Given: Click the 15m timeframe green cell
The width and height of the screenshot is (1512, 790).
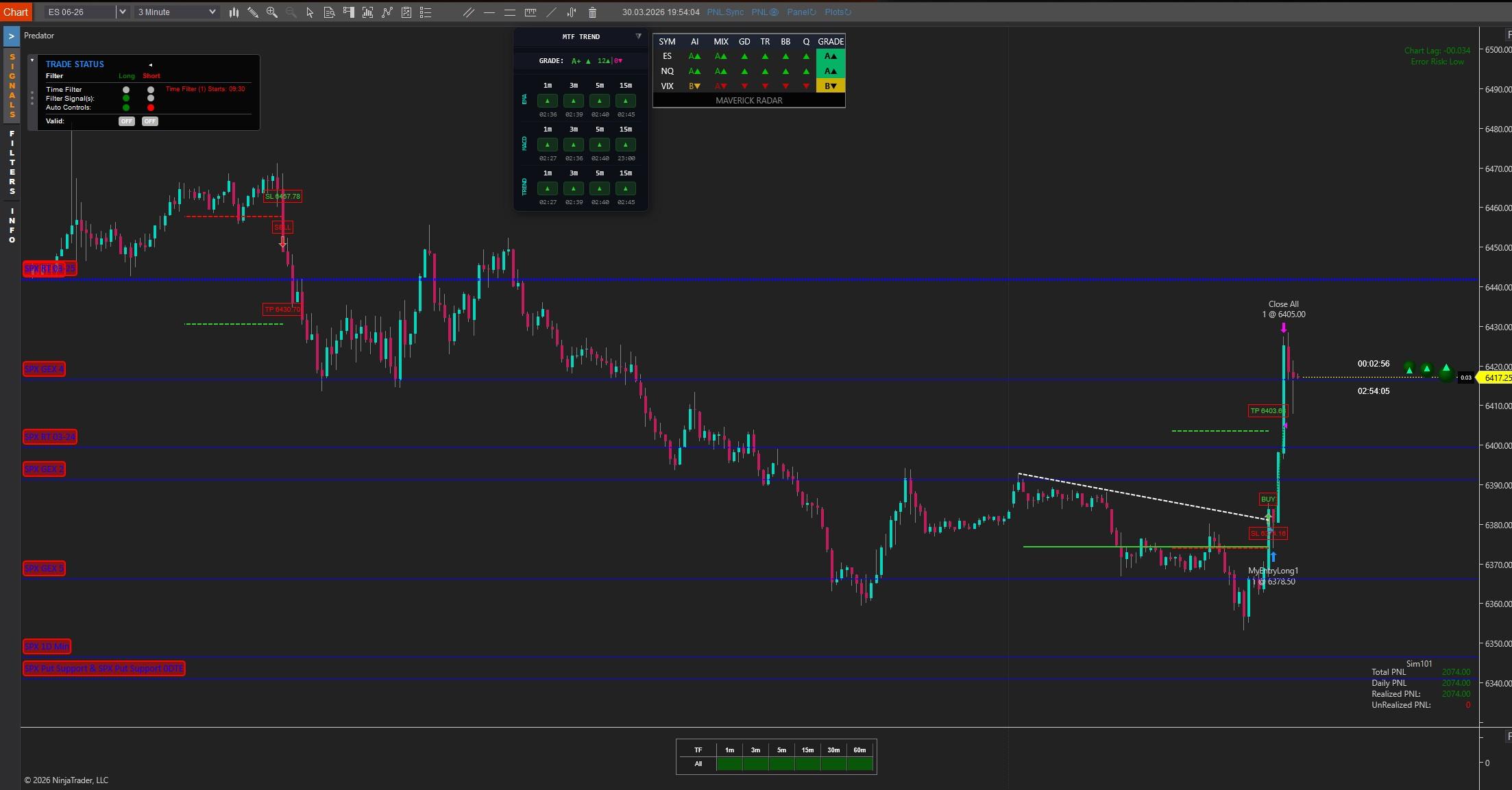Looking at the screenshot, I should [x=807, y=763].
